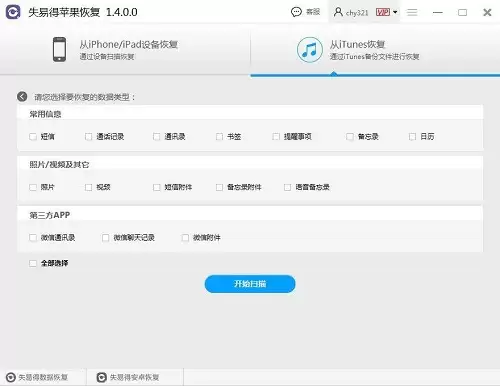The width and height of the screenshot is (500, 386).
Task: Click the back arrow icon beside data type prompt
Action: click(x=22, y=97)
